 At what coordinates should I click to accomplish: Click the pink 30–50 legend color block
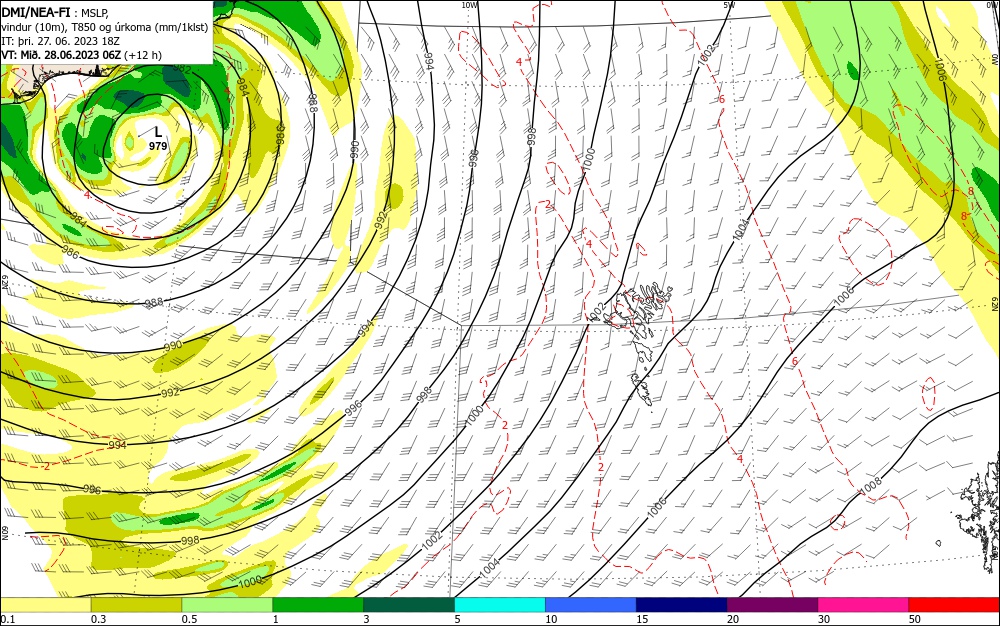(x=864, y=605)
